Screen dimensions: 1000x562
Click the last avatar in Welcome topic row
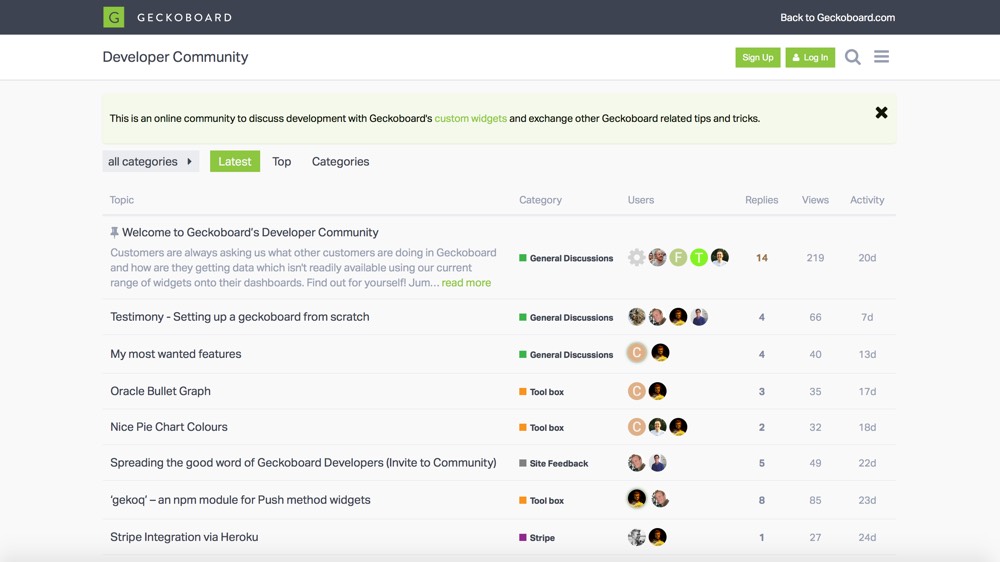pos(719,257)
